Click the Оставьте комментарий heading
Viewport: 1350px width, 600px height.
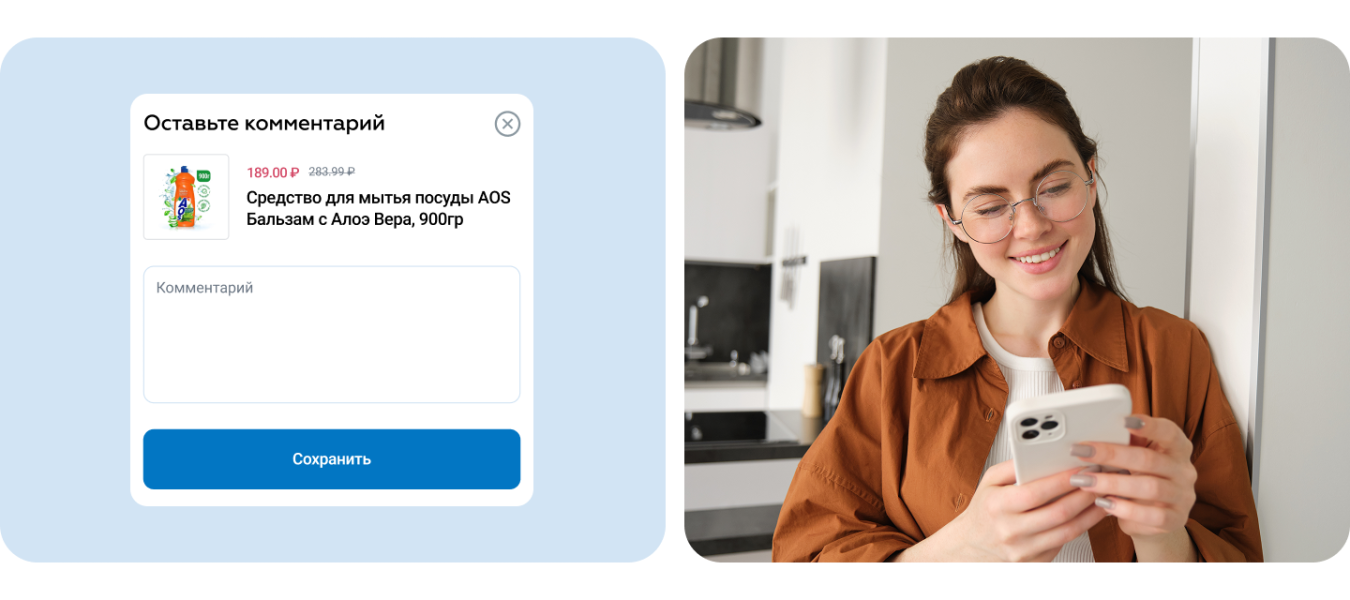click(x=264, y=123)
